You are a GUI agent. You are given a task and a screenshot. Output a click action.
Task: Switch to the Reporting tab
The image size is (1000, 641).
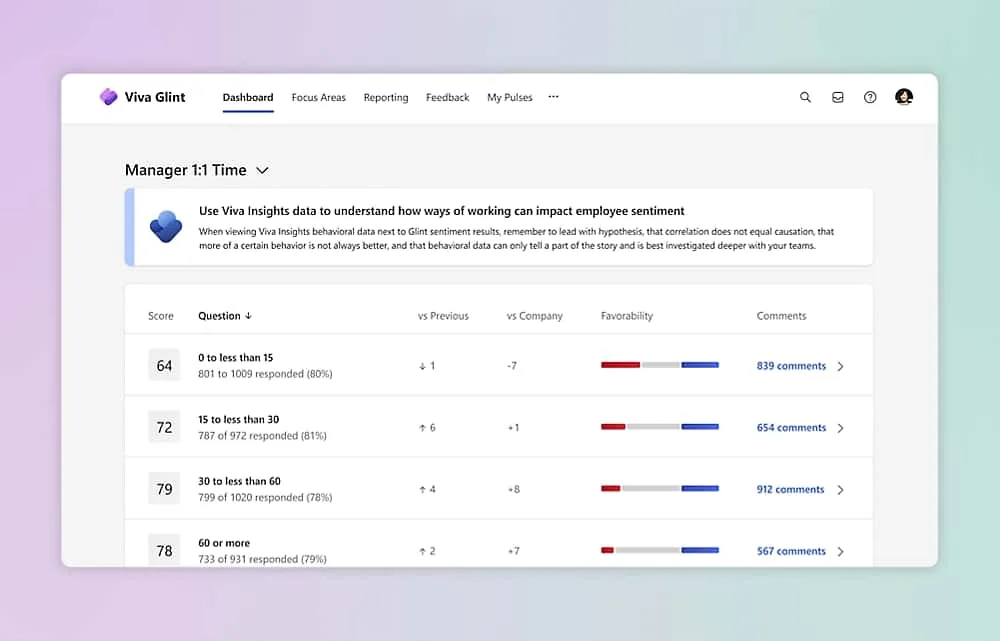click(x=386, y=98)
